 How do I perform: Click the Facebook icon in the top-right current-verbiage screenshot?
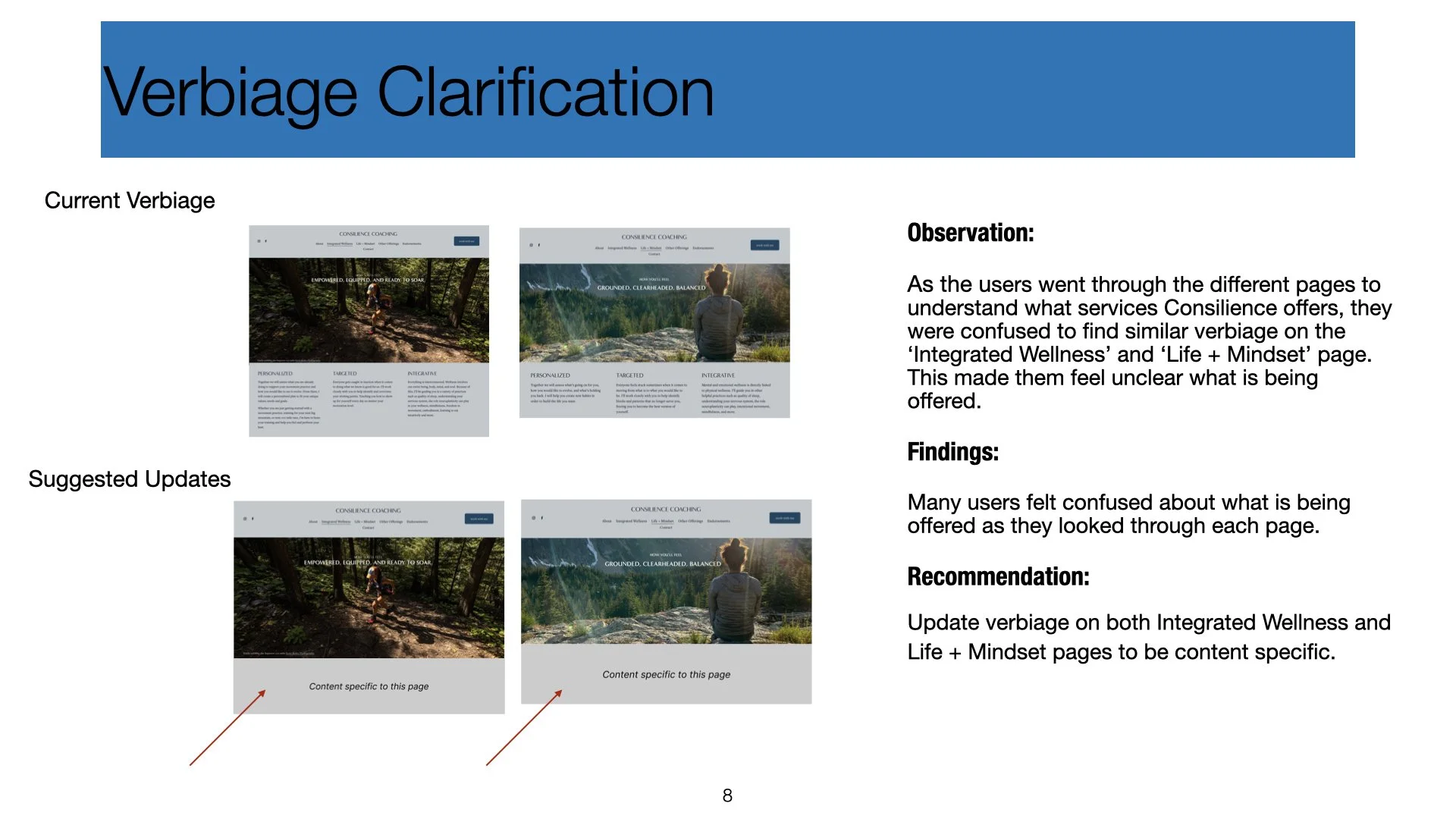[539, 245]
